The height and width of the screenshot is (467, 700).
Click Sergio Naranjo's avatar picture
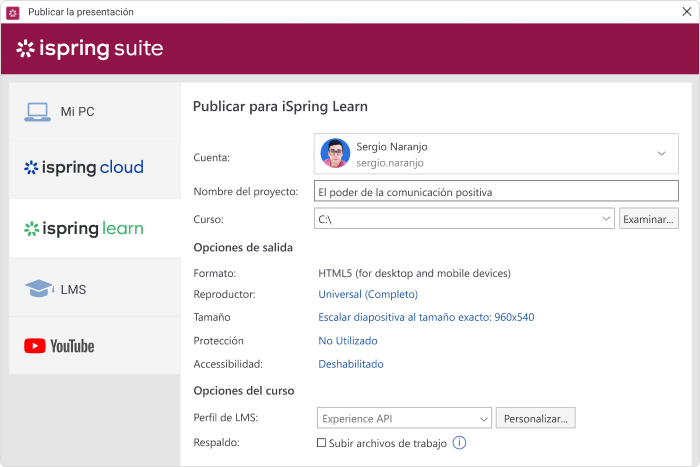(335, 153)
